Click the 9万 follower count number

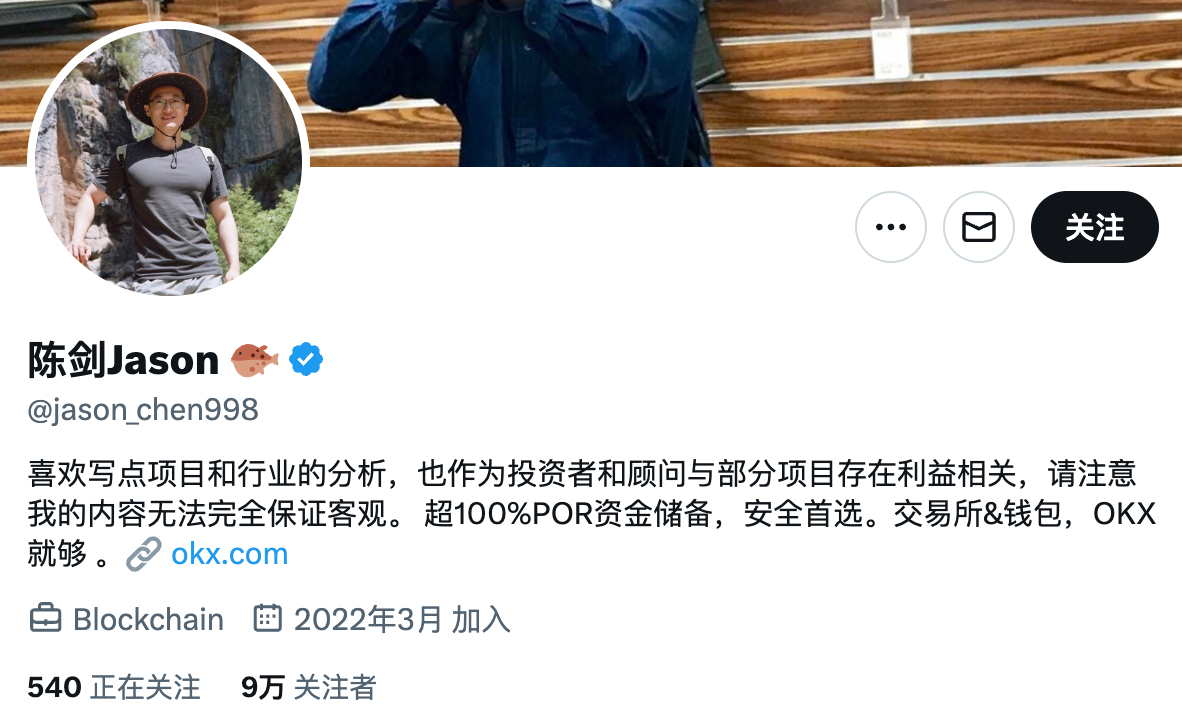[262, 687]
